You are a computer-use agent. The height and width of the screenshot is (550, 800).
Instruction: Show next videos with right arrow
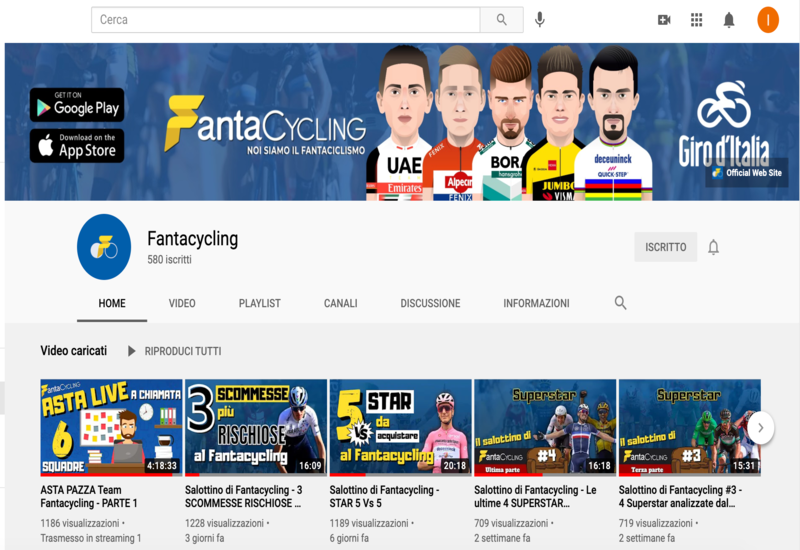pyautogui.click(x=760, y=428)
